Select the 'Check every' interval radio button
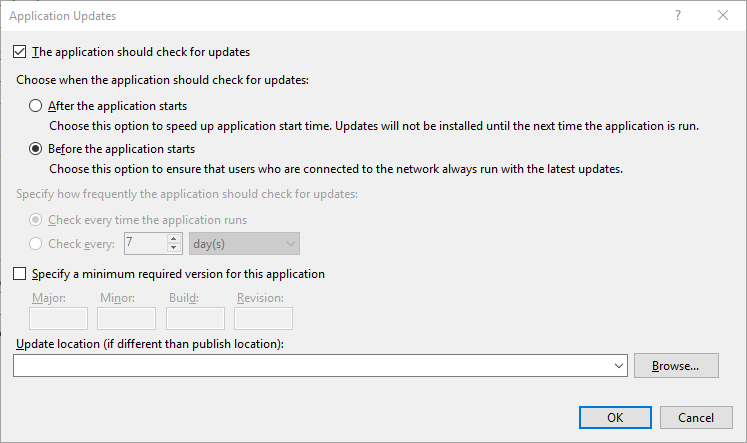 36,243
